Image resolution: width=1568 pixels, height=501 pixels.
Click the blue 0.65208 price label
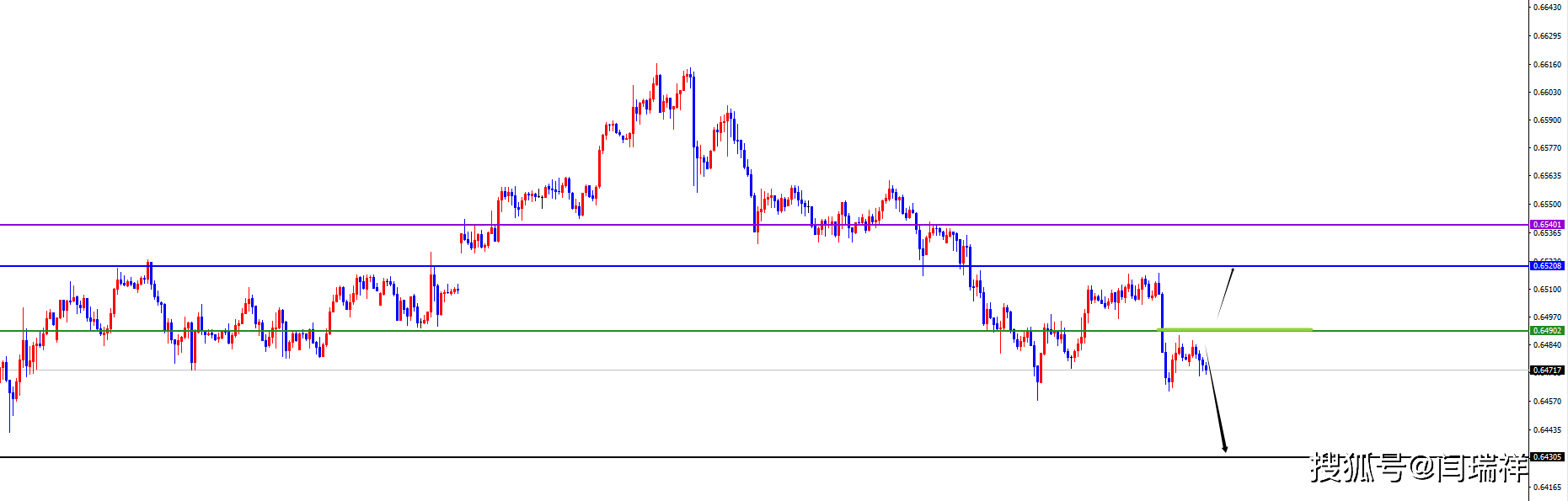[1547, 265]
